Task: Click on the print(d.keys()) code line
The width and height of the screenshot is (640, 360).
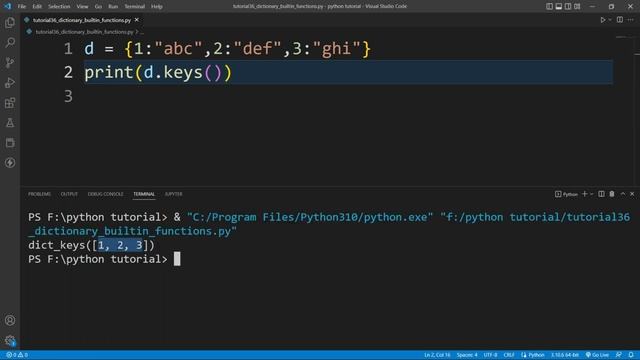Action: pyautogui.click(x=158, y=73)
